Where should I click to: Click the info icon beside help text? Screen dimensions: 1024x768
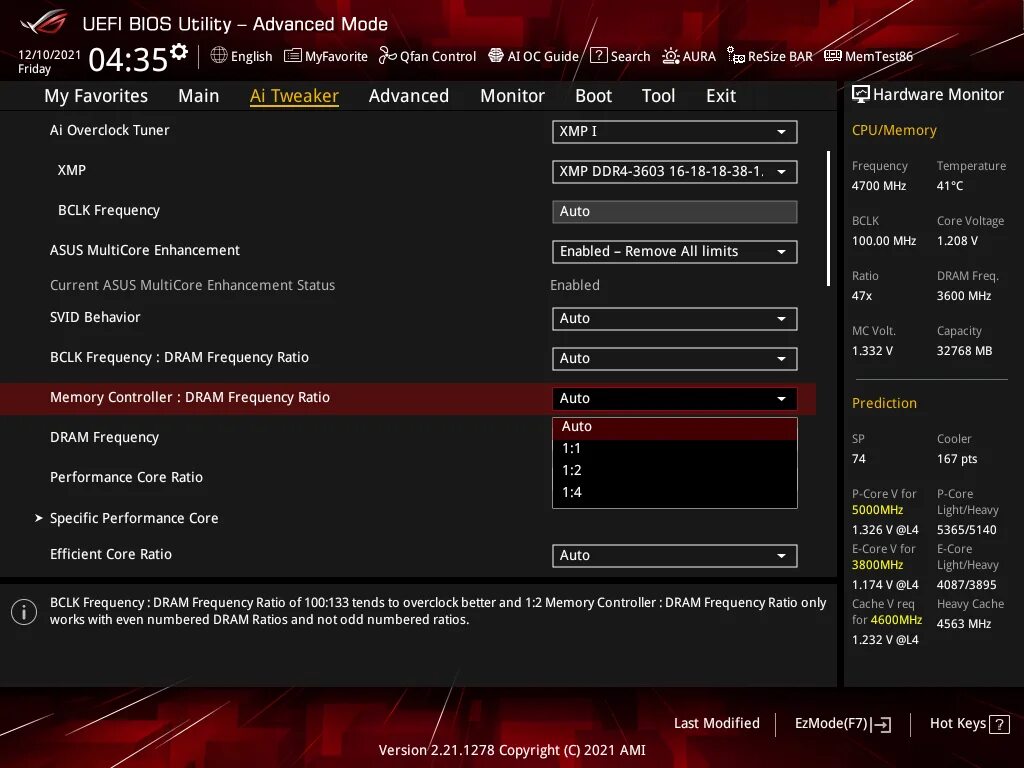24,612
